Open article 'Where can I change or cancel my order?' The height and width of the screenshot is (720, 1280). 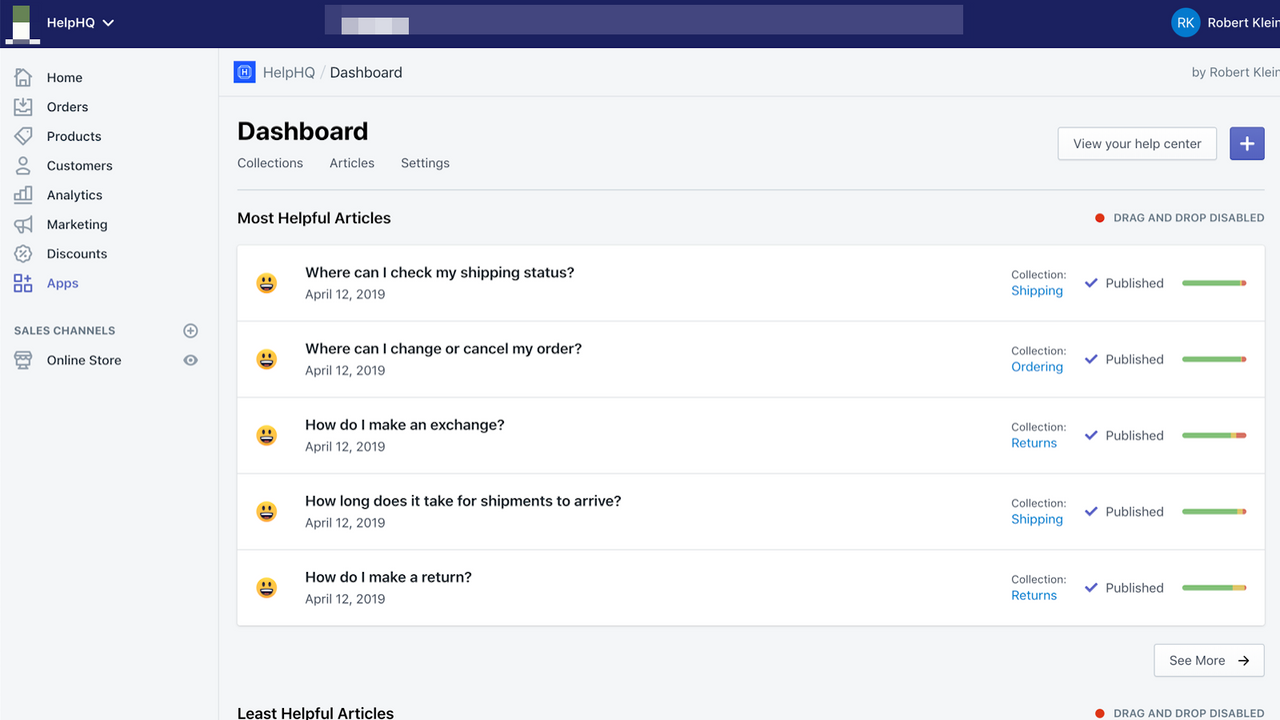[443, 348]
